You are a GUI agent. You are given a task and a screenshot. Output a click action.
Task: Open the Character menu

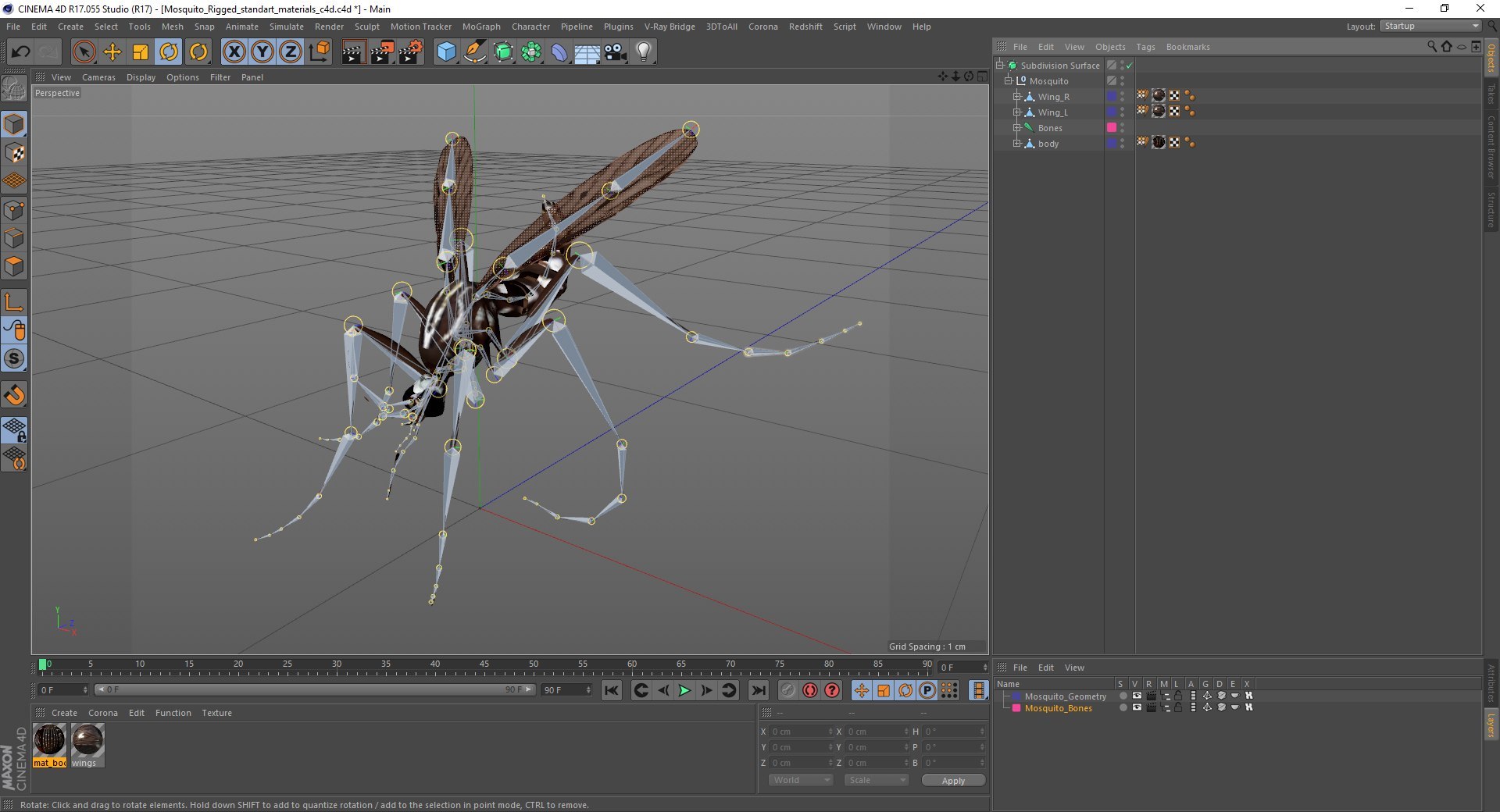coord(530,27)
